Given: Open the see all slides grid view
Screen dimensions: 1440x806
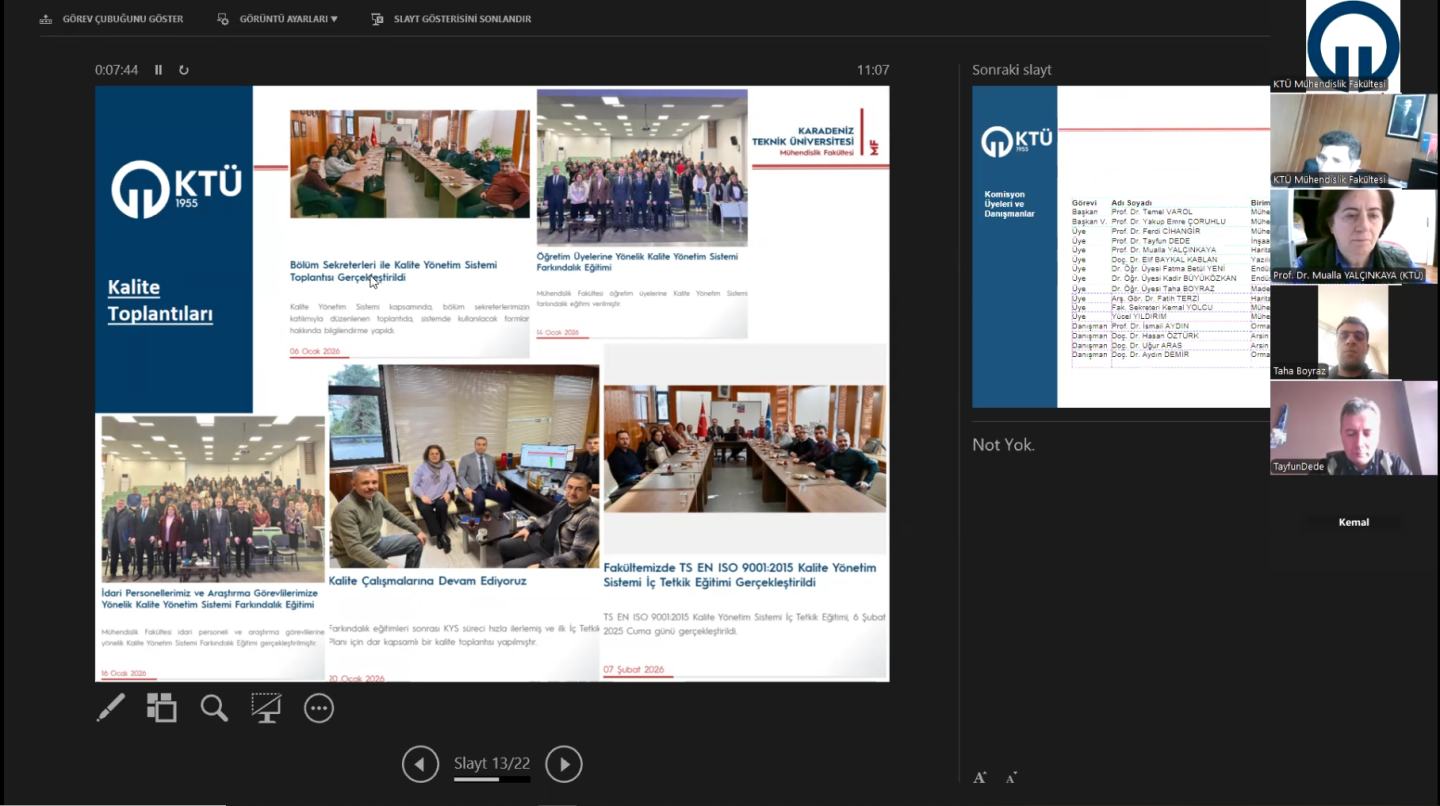Looking at the screenshot, I should pyautogui.click(x=161, y=708).
